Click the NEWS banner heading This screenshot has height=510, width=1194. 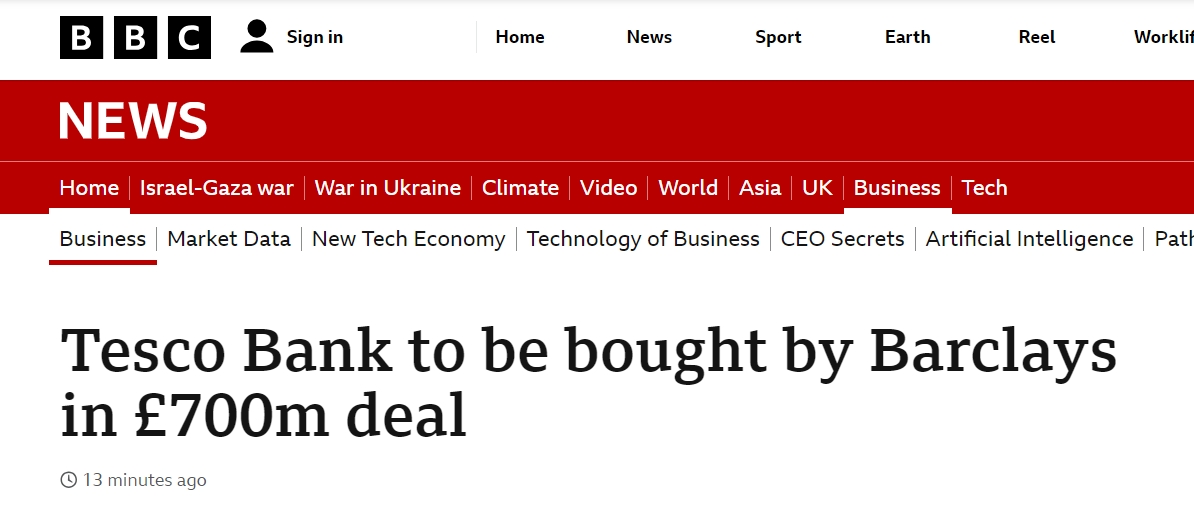[x=133, y=121]
